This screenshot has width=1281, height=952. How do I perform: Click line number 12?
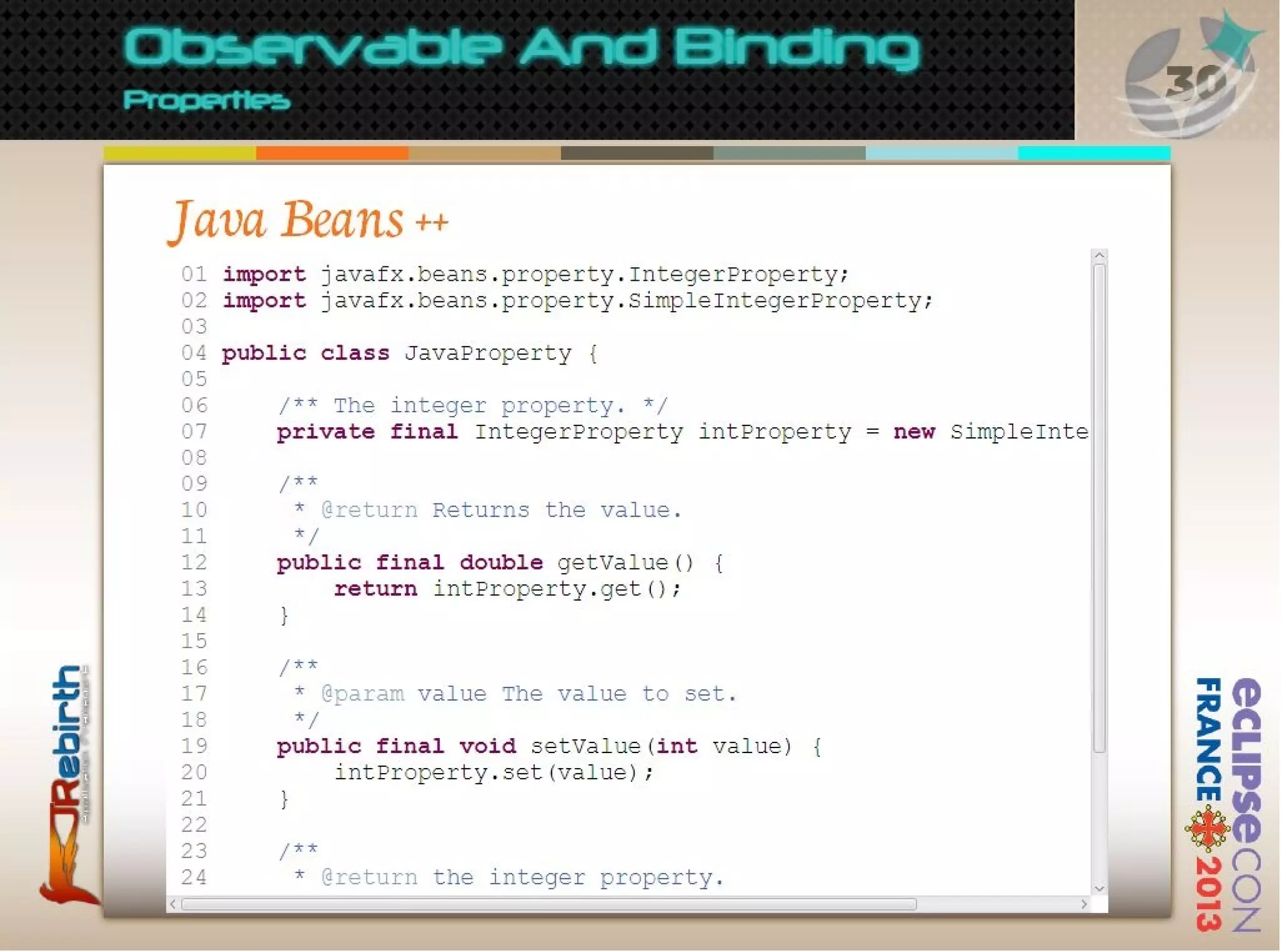click(x=195, y=562)
